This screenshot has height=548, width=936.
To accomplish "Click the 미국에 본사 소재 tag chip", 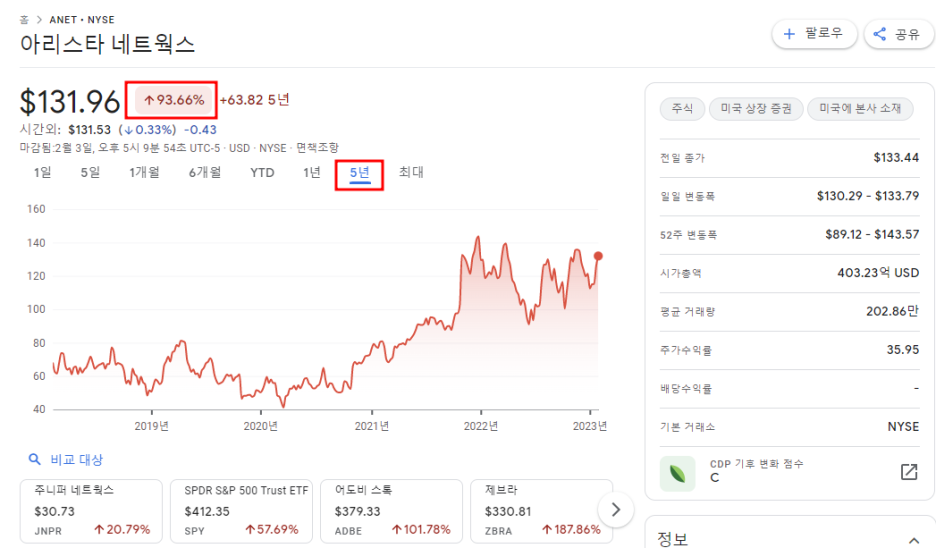I will click(860, 109).
